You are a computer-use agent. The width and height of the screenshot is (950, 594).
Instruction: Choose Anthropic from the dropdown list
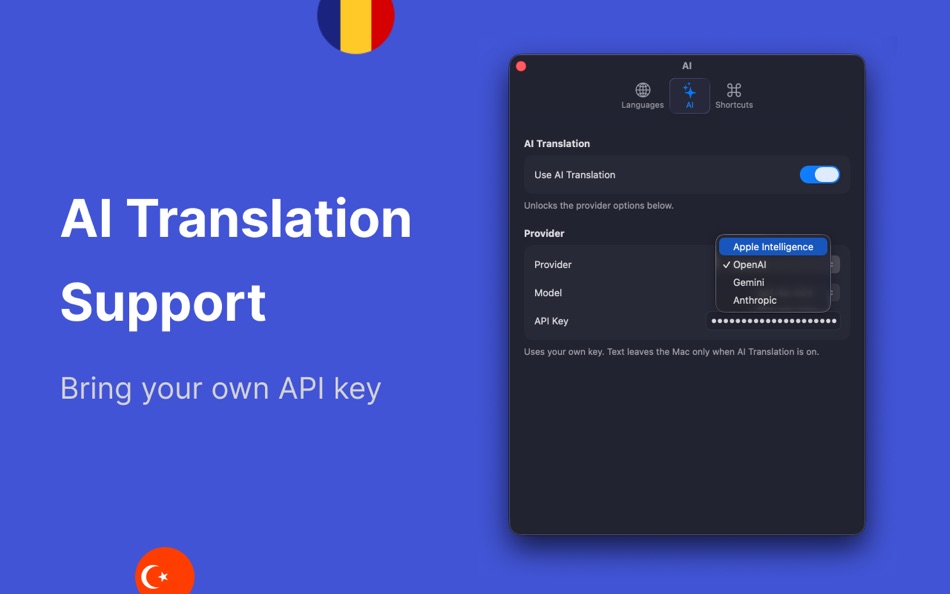(772, 300)
